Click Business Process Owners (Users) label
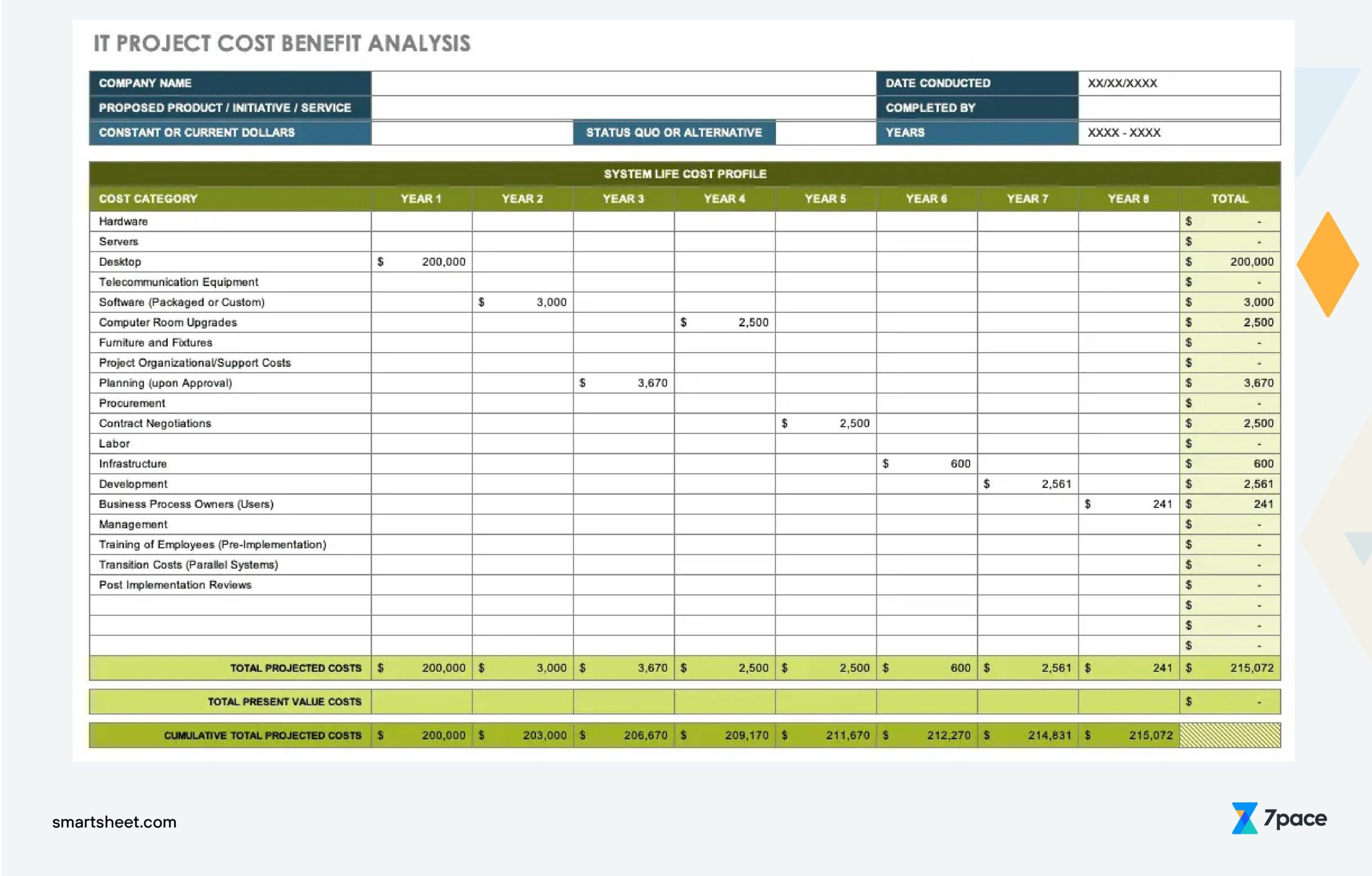The width and height of the screenshot is (1372, 876). point(187,504)
